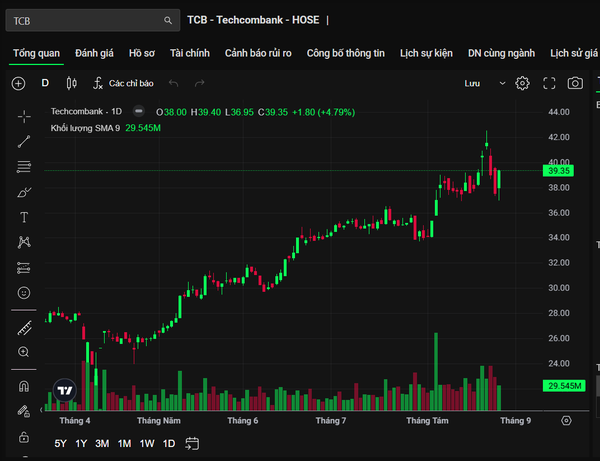This screenshot has width=600, height=461.
Task: Open the D interval dropdown
Action: point(45,83)
